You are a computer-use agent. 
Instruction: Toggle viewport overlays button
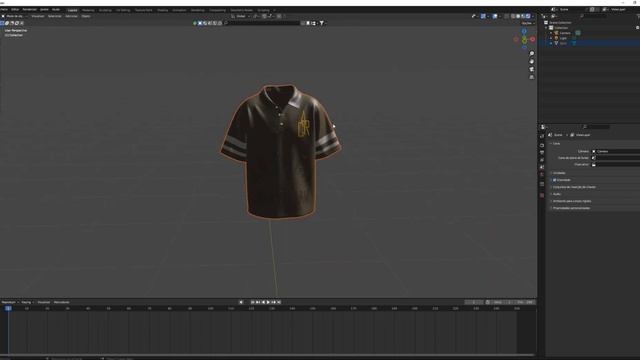point(495,16)
